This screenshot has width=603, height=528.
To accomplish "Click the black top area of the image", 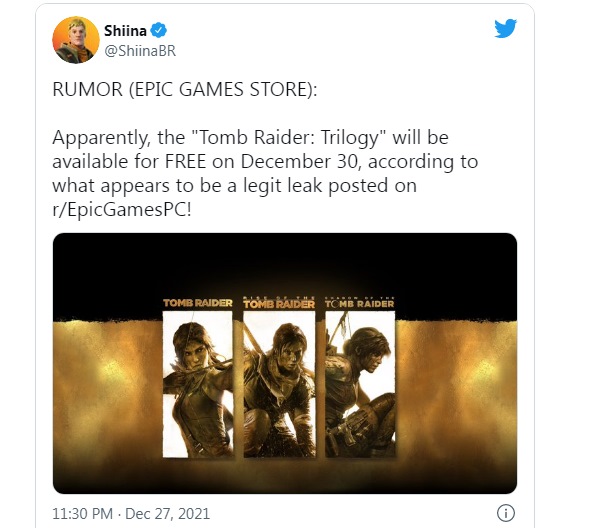I will pos(285,263).
